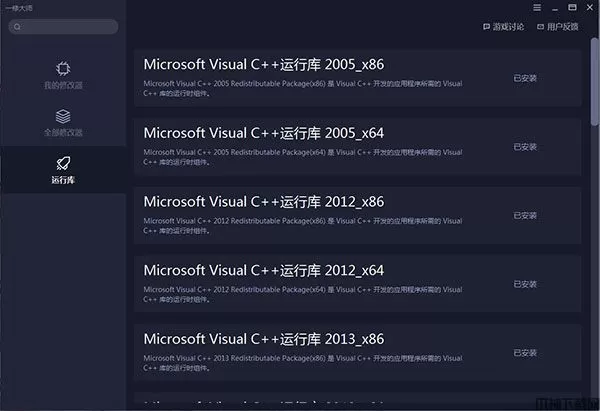
Task: Click the 2012 Redistributable Package(x64) description
Action: (x=303, y=294)
